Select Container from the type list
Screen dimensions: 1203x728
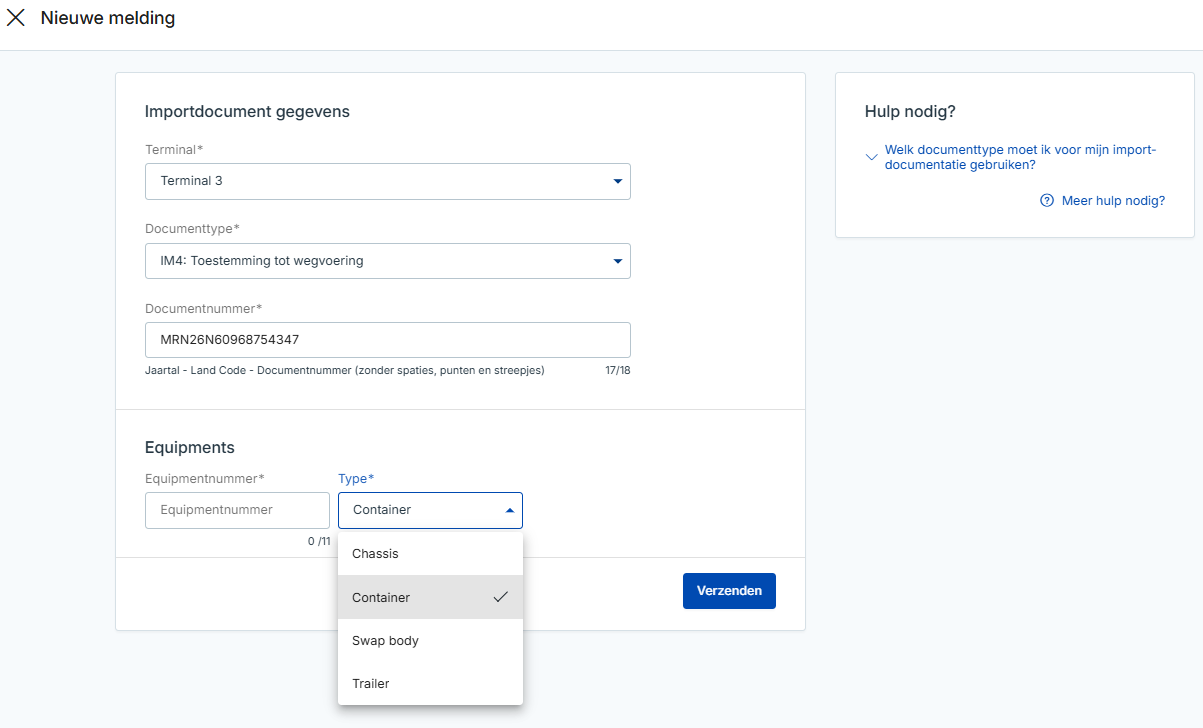430,597
